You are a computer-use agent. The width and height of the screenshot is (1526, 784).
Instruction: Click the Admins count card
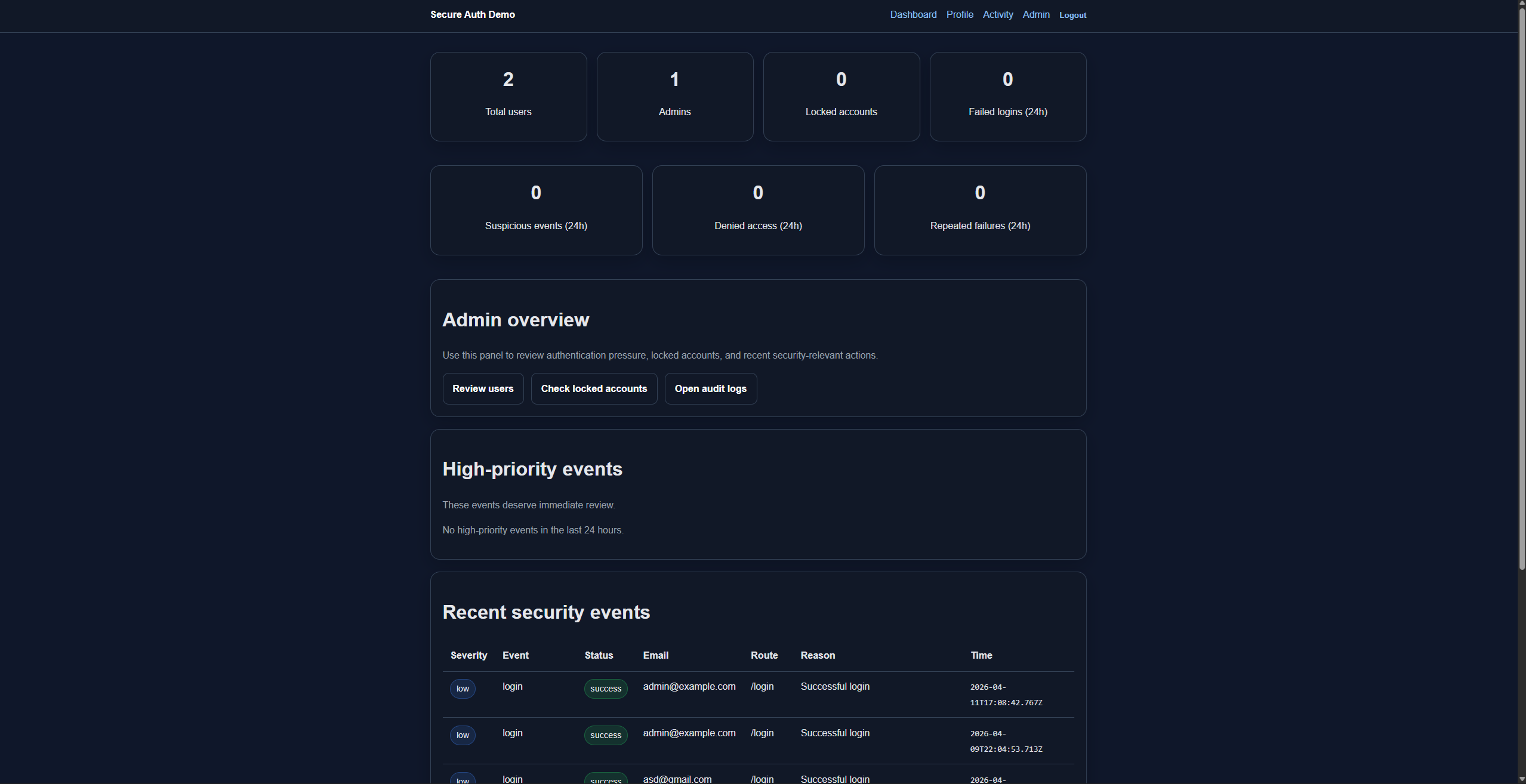coord(674,96)
